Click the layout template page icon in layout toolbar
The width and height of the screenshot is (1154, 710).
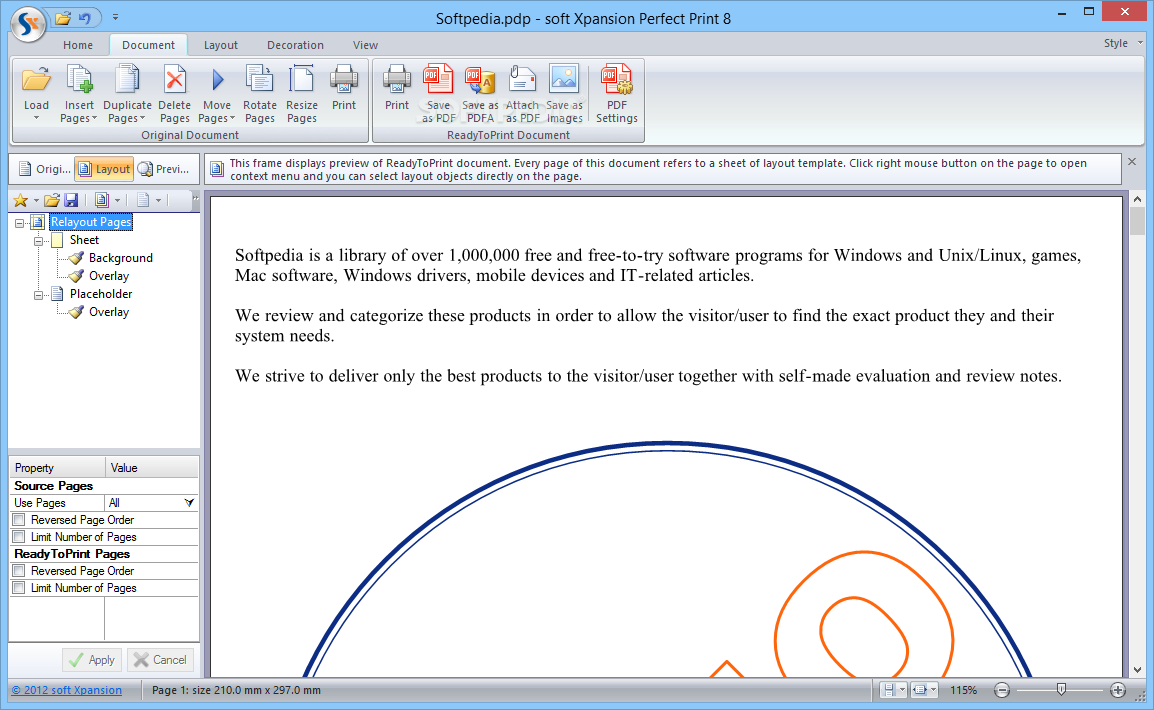pyautogui.click(x=102, y=200)
